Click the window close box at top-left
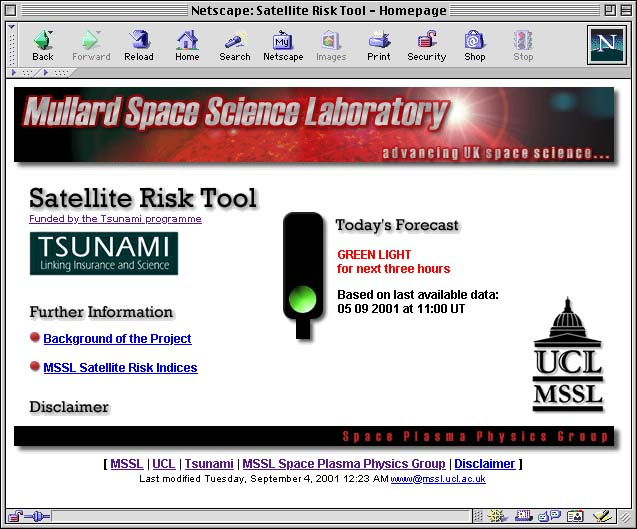Image resolution: width=637 pixels, height=529 pixels. point(11,10)
